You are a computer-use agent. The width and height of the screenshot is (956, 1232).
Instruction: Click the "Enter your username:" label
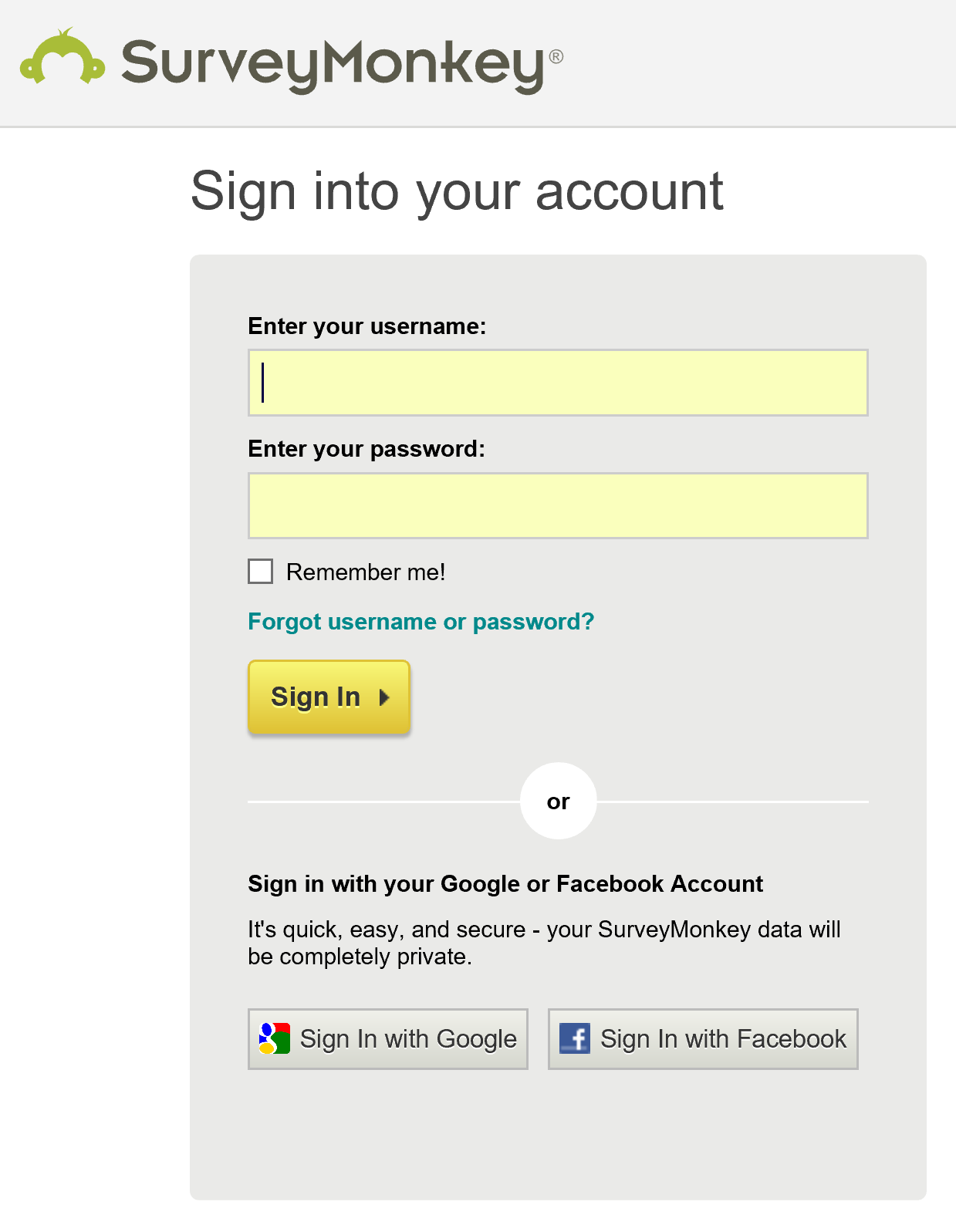367,326
